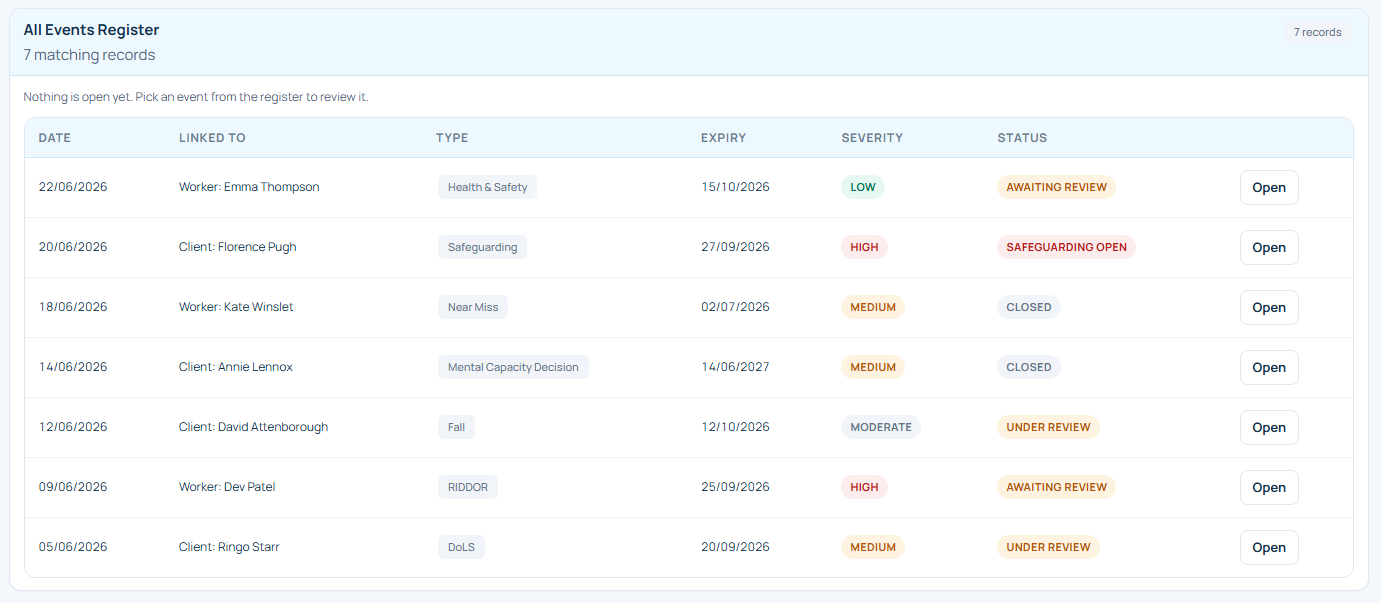
Task: Click the 'Near Miss' type tag
Action: tap(473, 307)
